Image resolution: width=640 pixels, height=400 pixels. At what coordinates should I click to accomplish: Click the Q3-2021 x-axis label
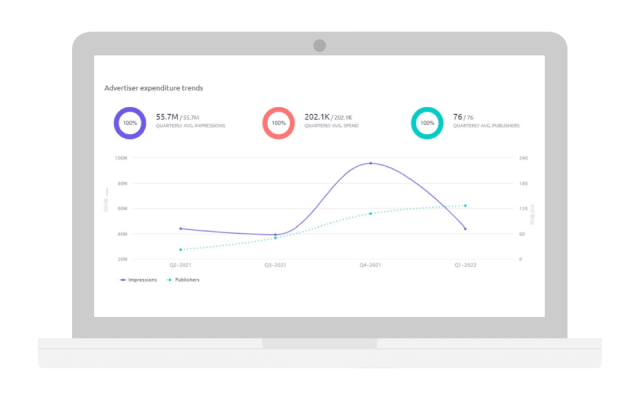(275, 266)
